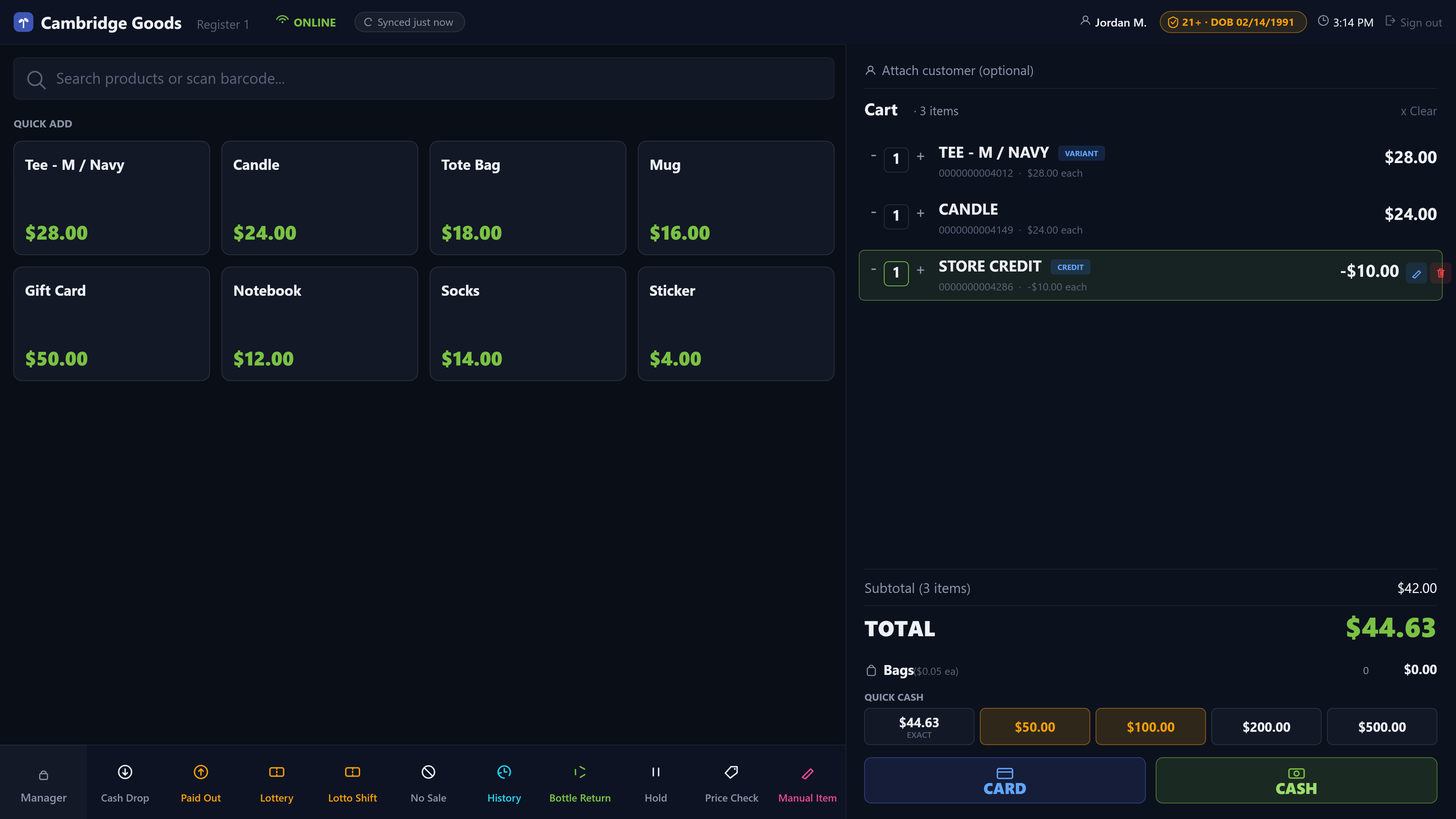Click barcode 0000000004012 text
This screenshot has height=819, width=1456.
tap(976, 174)
